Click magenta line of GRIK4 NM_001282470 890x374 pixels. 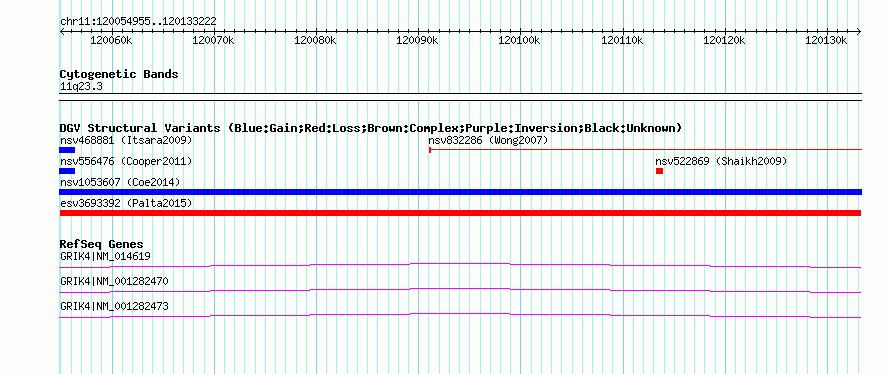(x=460, y=291)
